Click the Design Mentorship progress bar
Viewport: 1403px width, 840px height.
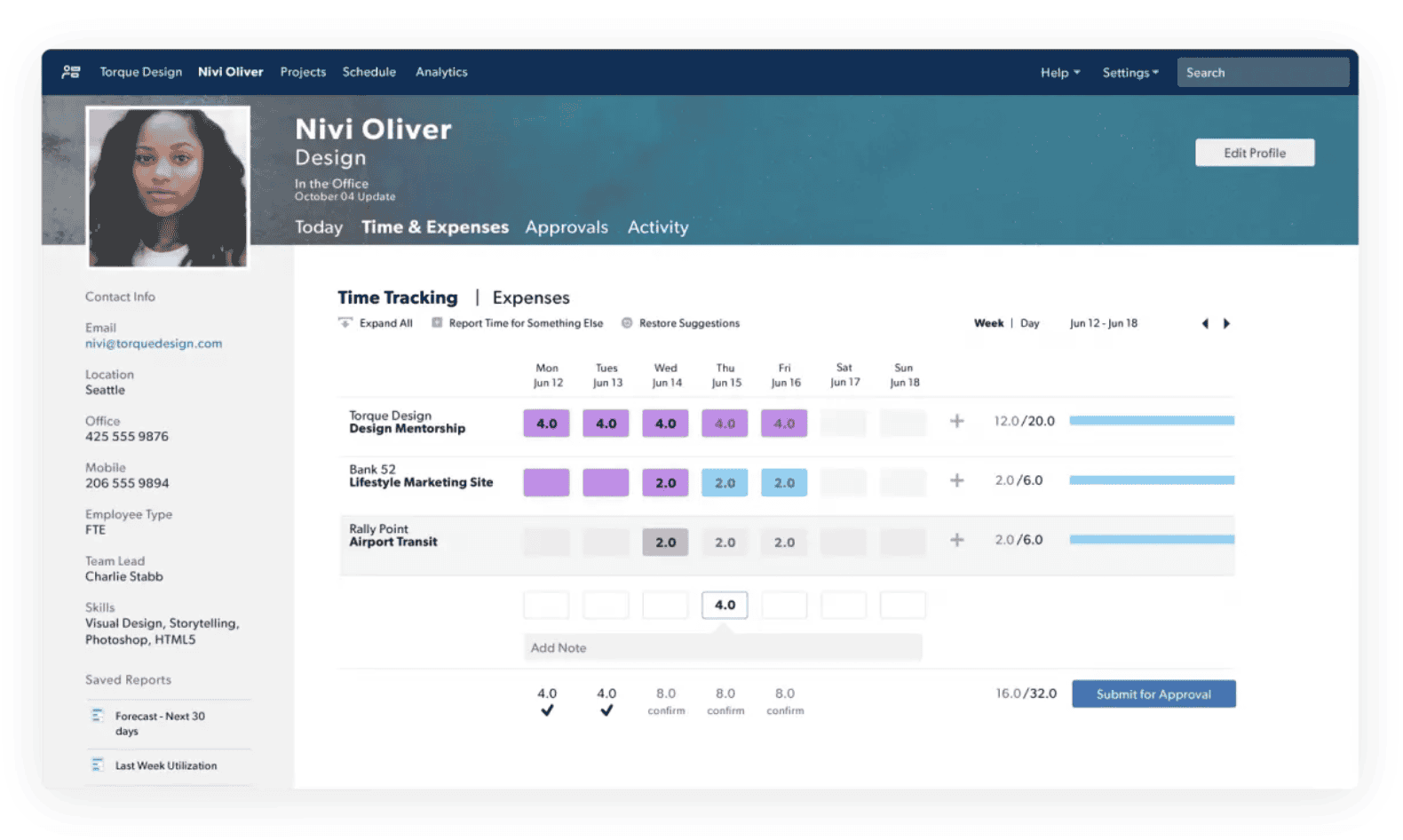tap(1151, 421)
